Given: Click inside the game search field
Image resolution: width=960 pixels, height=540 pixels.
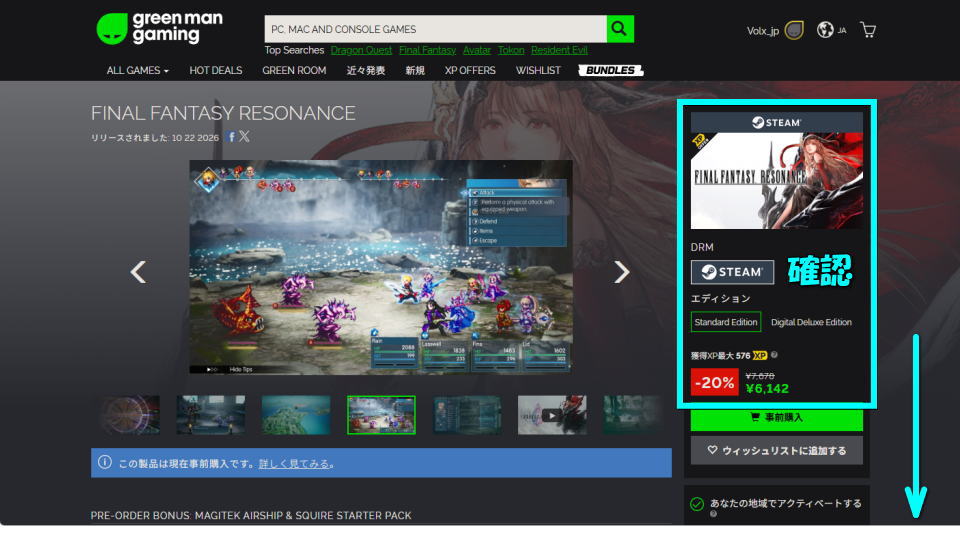Looking at the screenshot, I should pyautogui.click(x=435, y=29).
